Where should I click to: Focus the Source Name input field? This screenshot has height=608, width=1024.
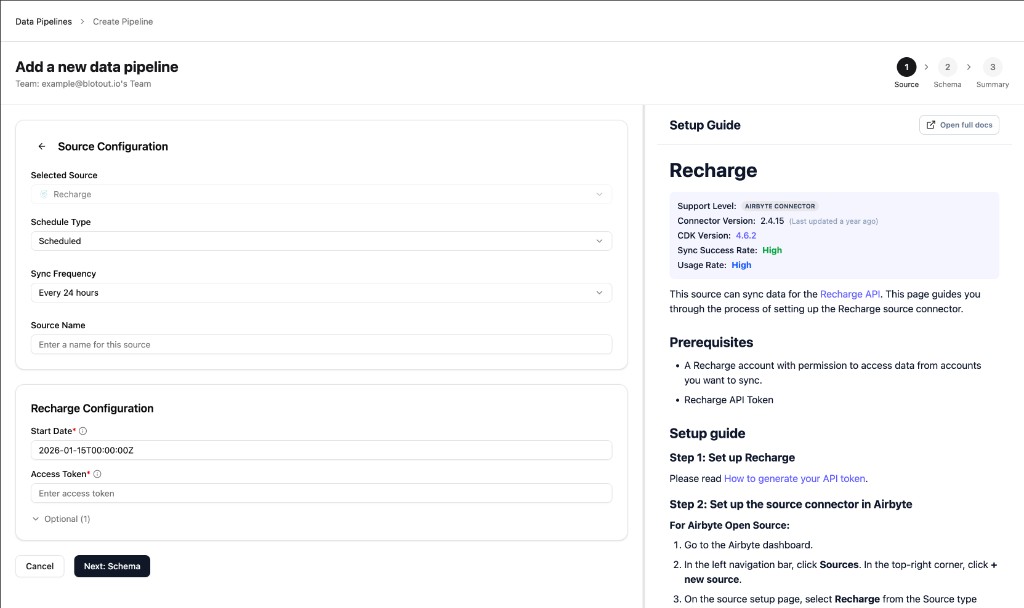pos(321,344)
